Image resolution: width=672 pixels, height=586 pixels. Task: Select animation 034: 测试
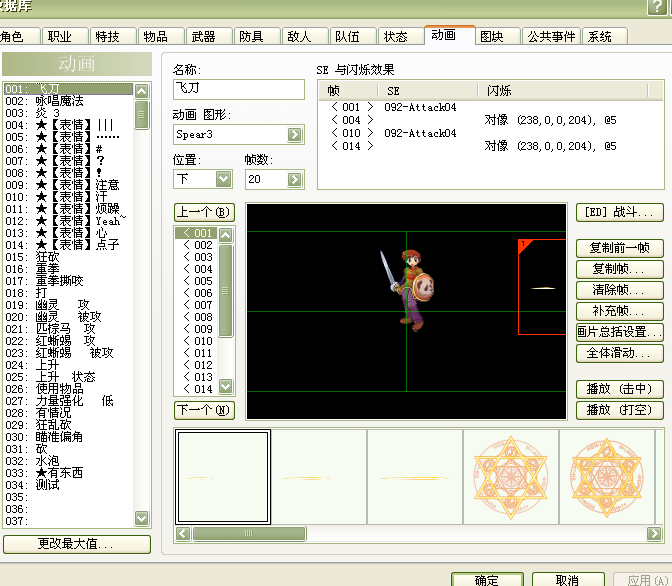coord(69,485)
